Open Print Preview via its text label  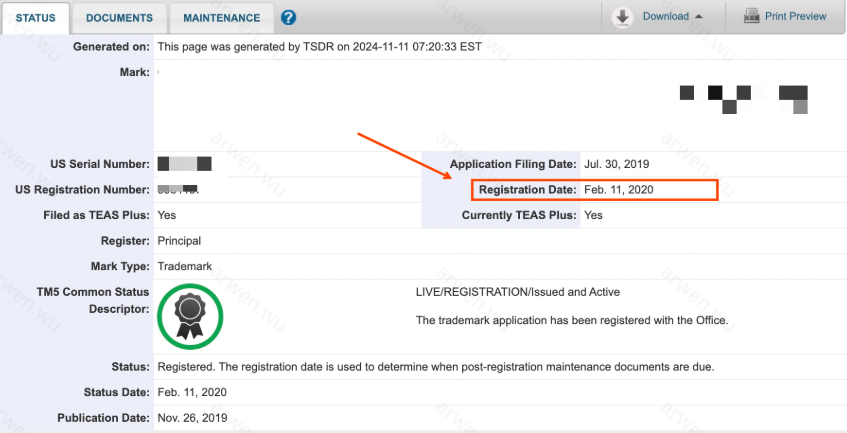[795, 17]
